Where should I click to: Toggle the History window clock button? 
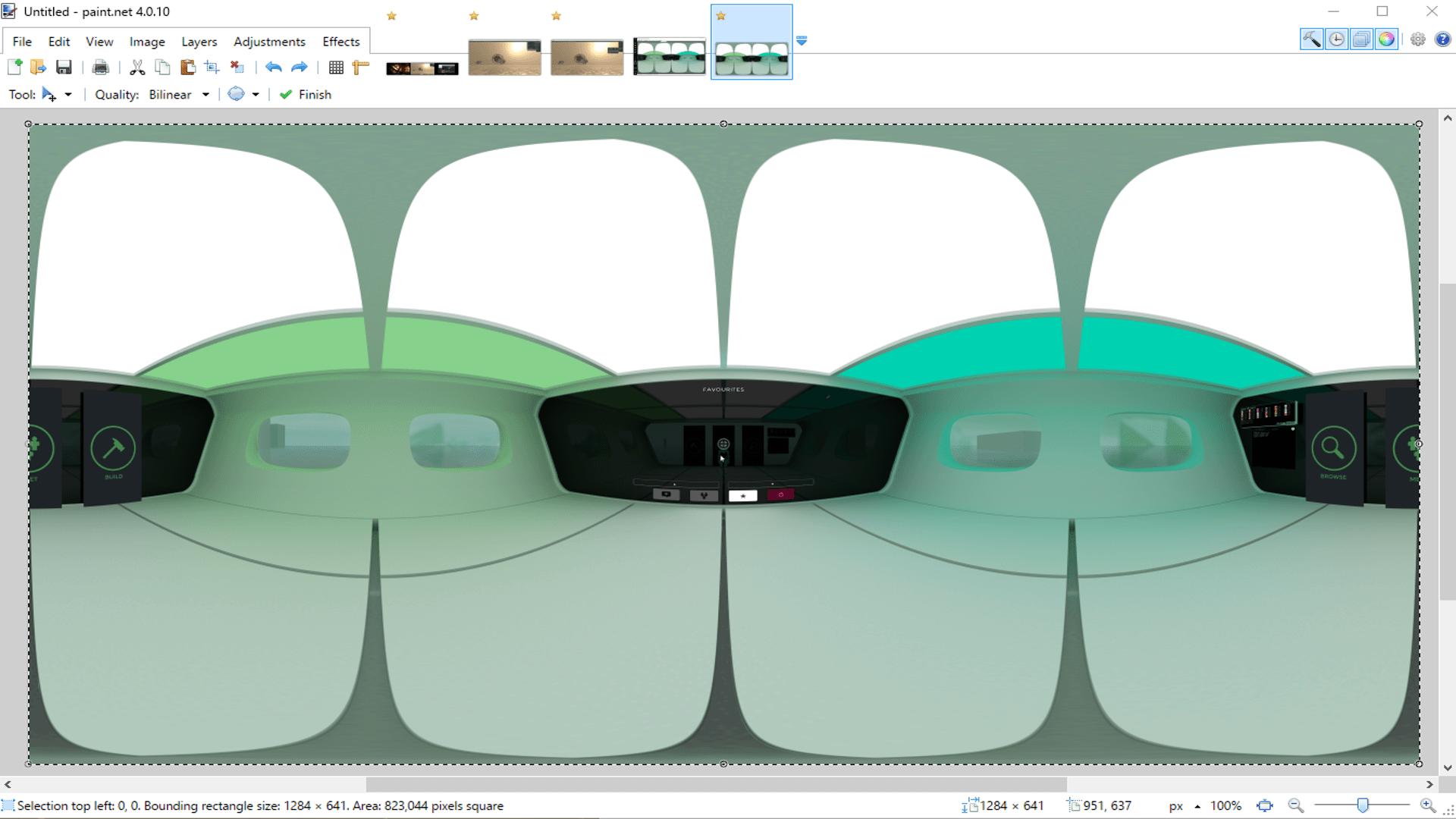coord(1336,39)
